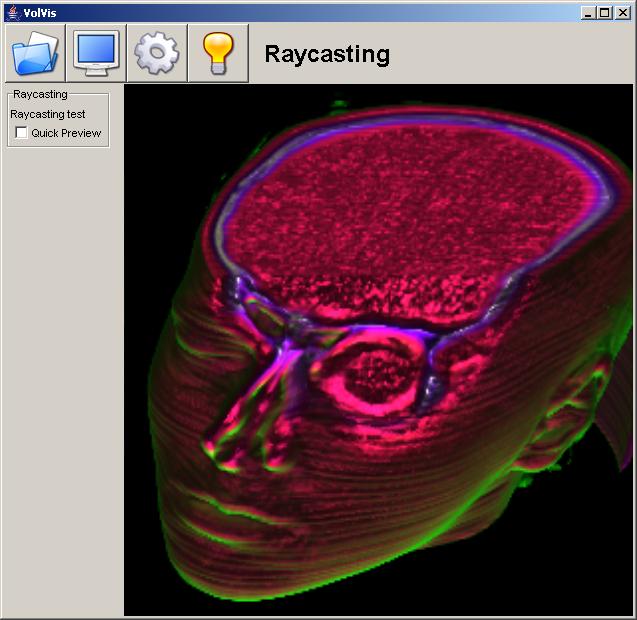Click the yellow lightbulb toolbar icon
This screenshot has width=637, height=620.
tap(218, 53)
